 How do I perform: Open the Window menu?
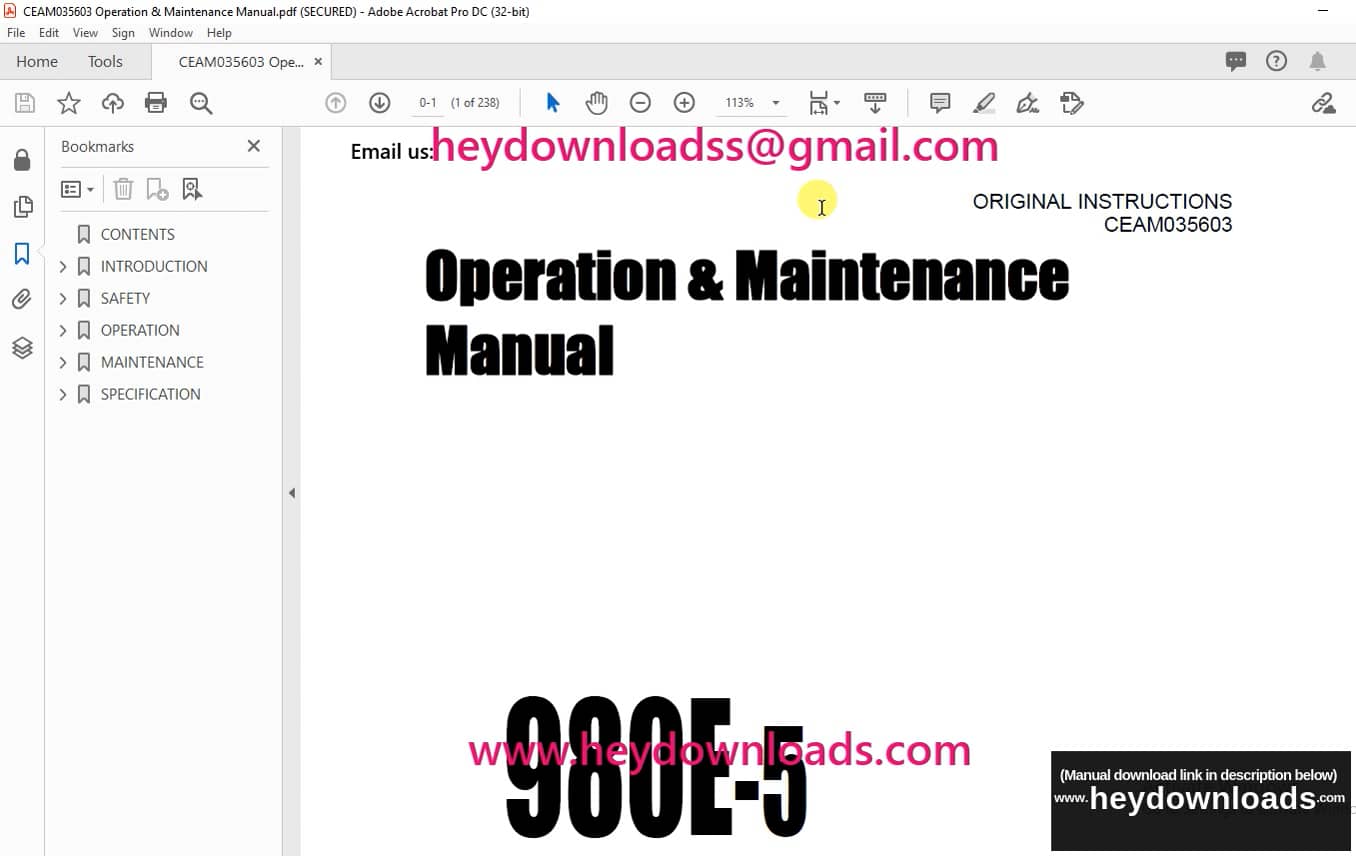tap(171, 33)
